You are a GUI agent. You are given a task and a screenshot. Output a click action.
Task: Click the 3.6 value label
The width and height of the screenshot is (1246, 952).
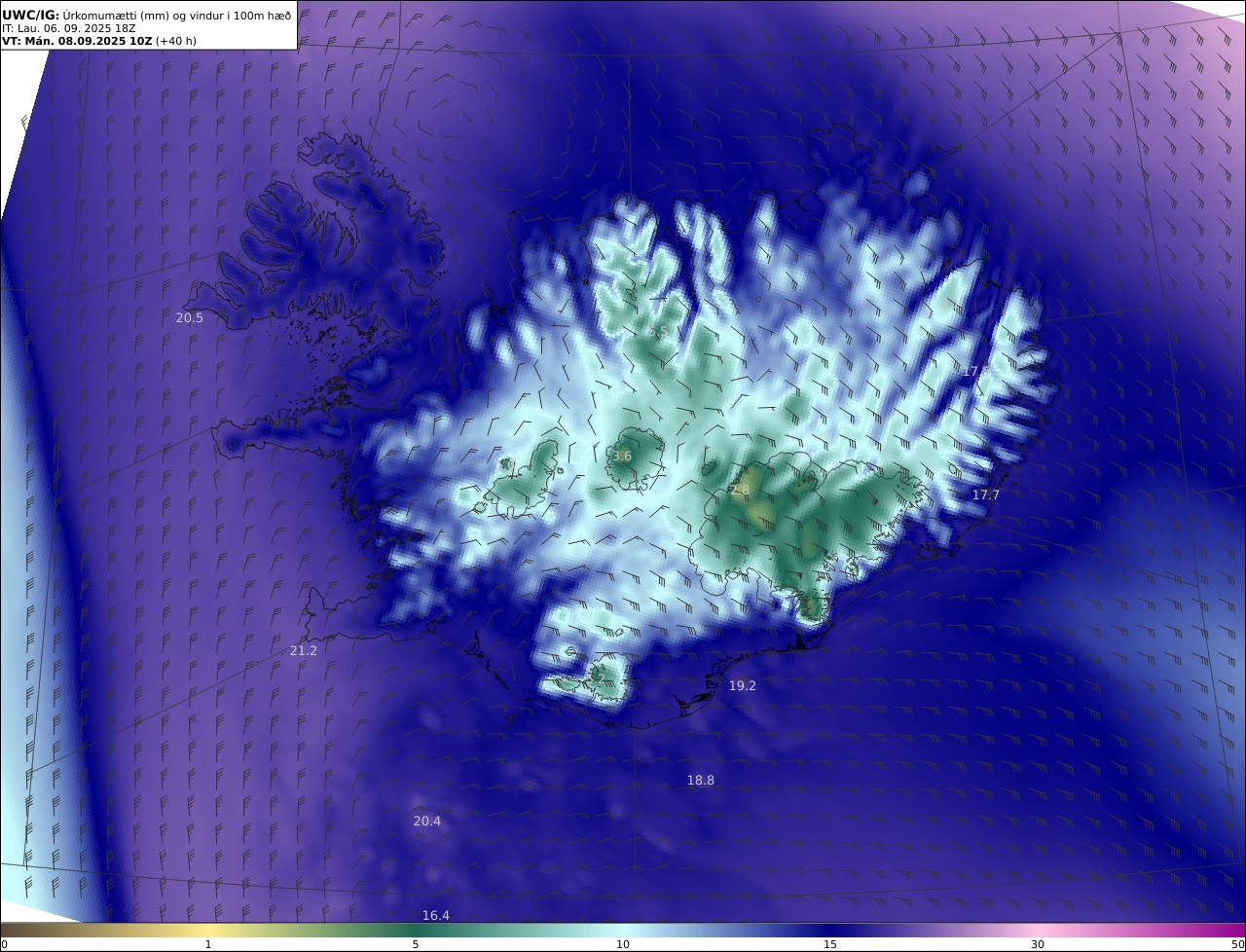click(x=622, y=456)
